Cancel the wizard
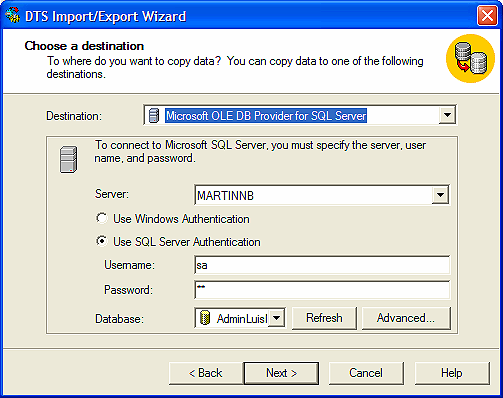Screen dimensions: 503x398 point(366,373)
